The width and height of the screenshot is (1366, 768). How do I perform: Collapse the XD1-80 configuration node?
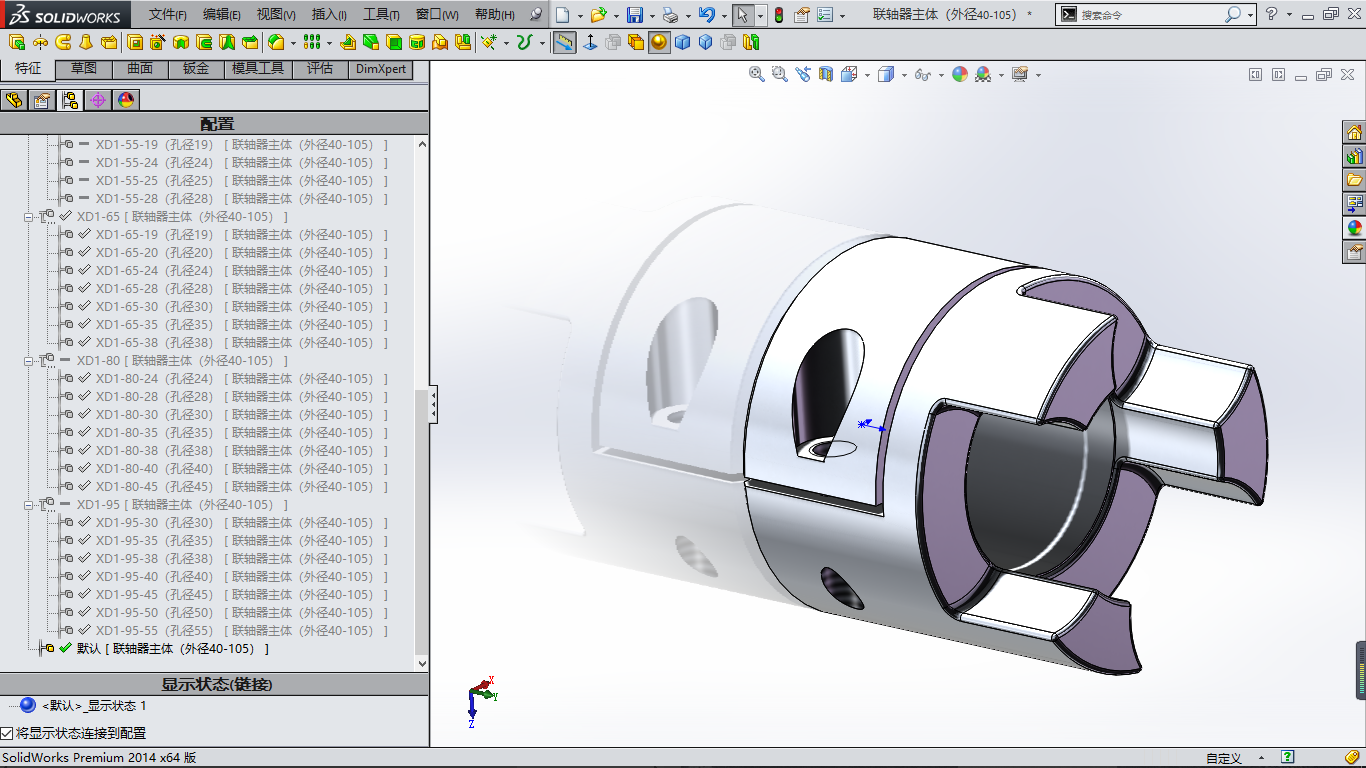(x=29, y=361)
